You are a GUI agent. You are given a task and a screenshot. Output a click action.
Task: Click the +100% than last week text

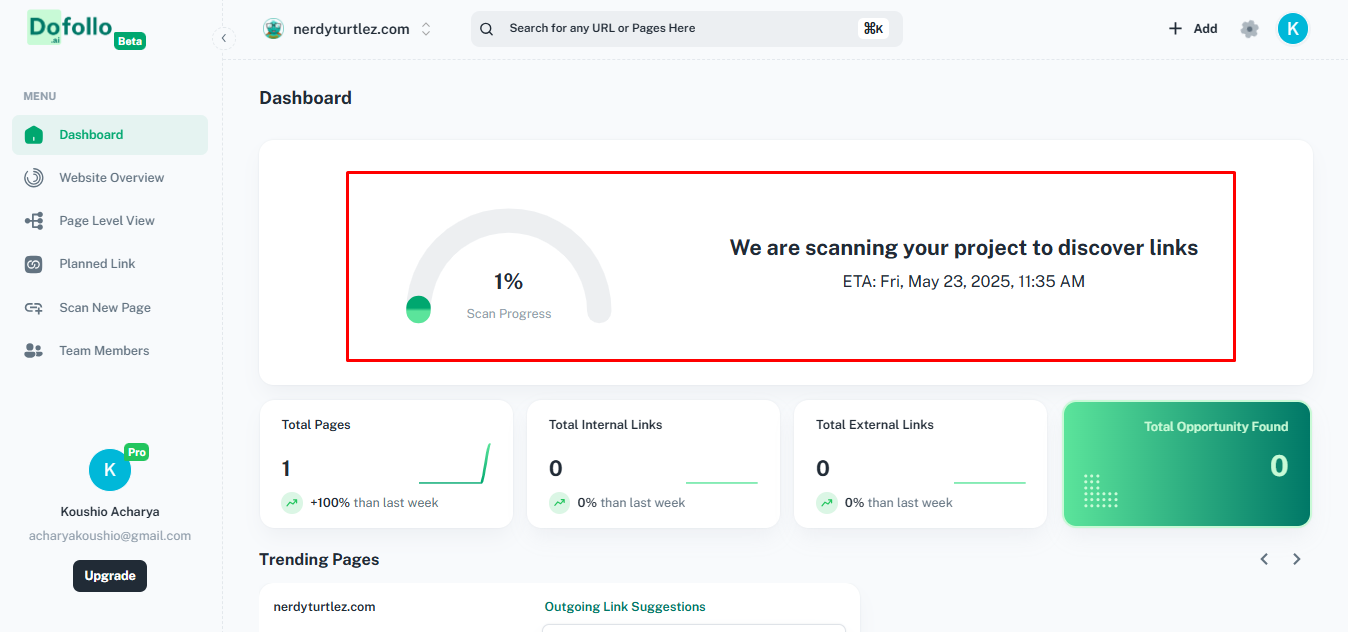pos(374,503)
